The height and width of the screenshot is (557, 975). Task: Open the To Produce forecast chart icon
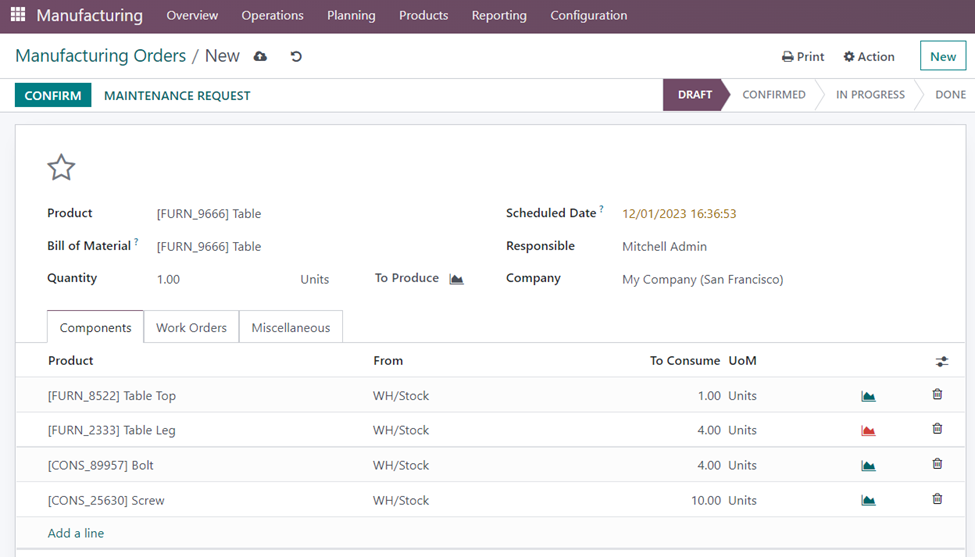coord(456,279)
